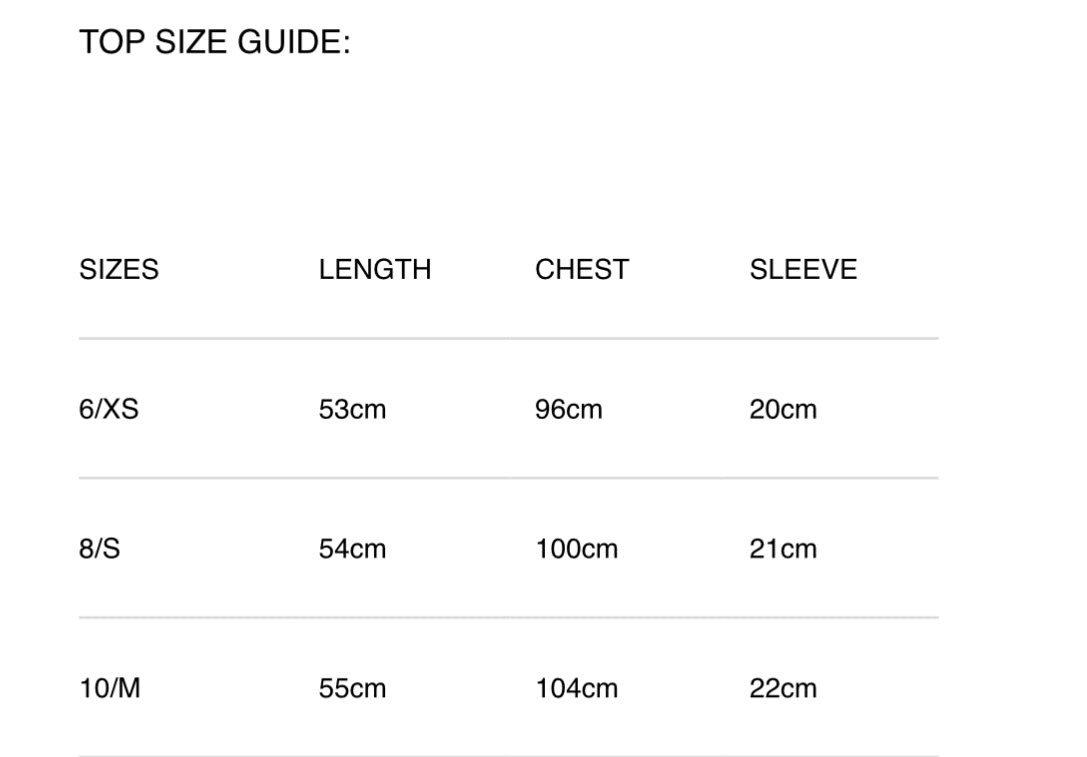Click the 22cm sleeve value

coord(783,688)
